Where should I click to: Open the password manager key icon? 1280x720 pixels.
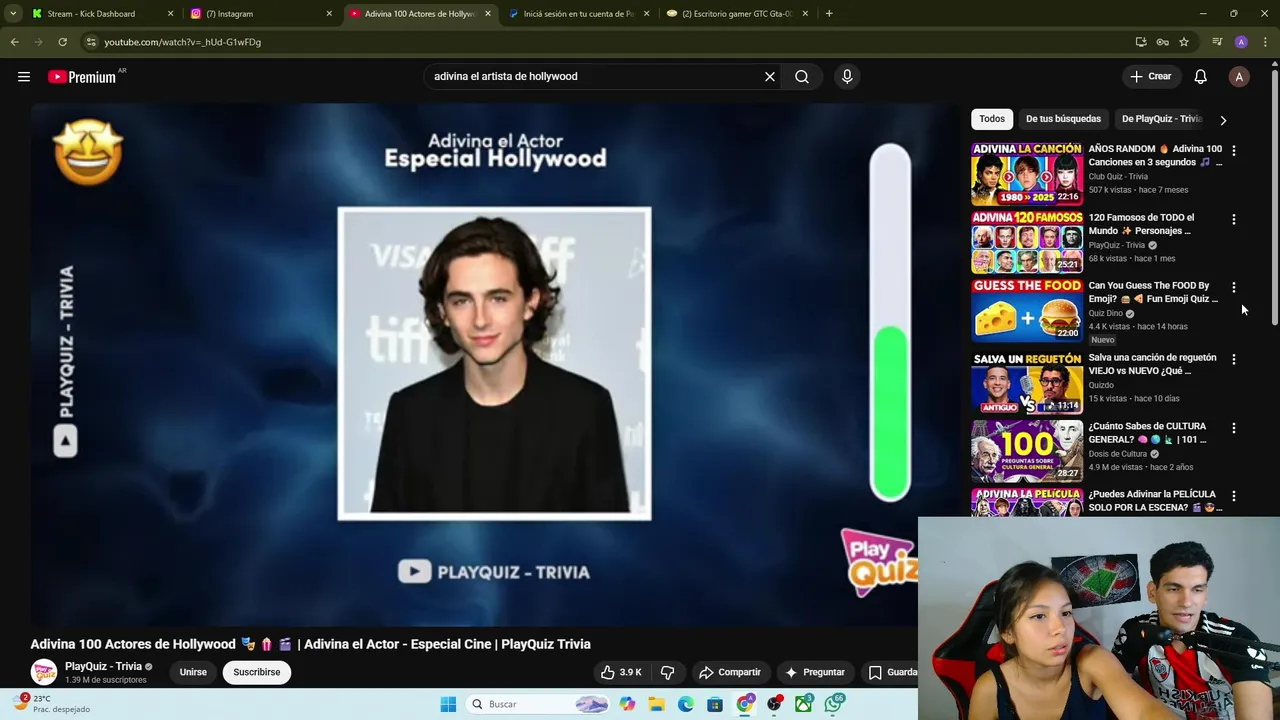pyautogui.click(x=1162, y=42)
